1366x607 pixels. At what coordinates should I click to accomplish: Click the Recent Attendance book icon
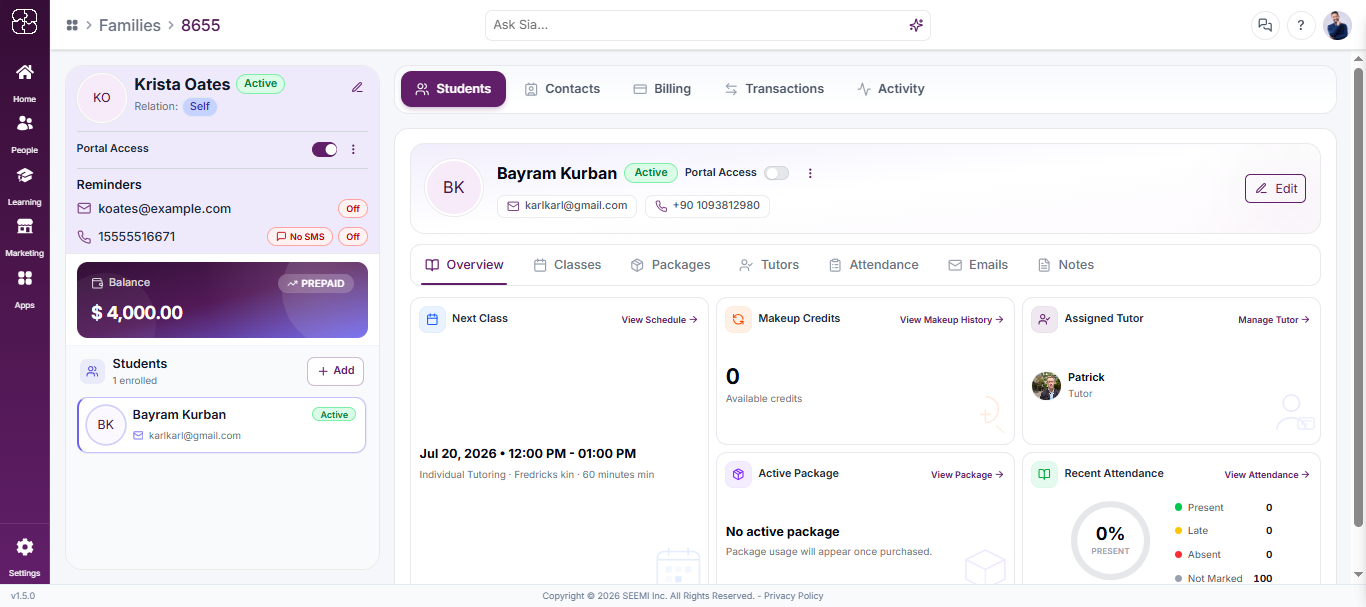click(x=1044, y=475)
